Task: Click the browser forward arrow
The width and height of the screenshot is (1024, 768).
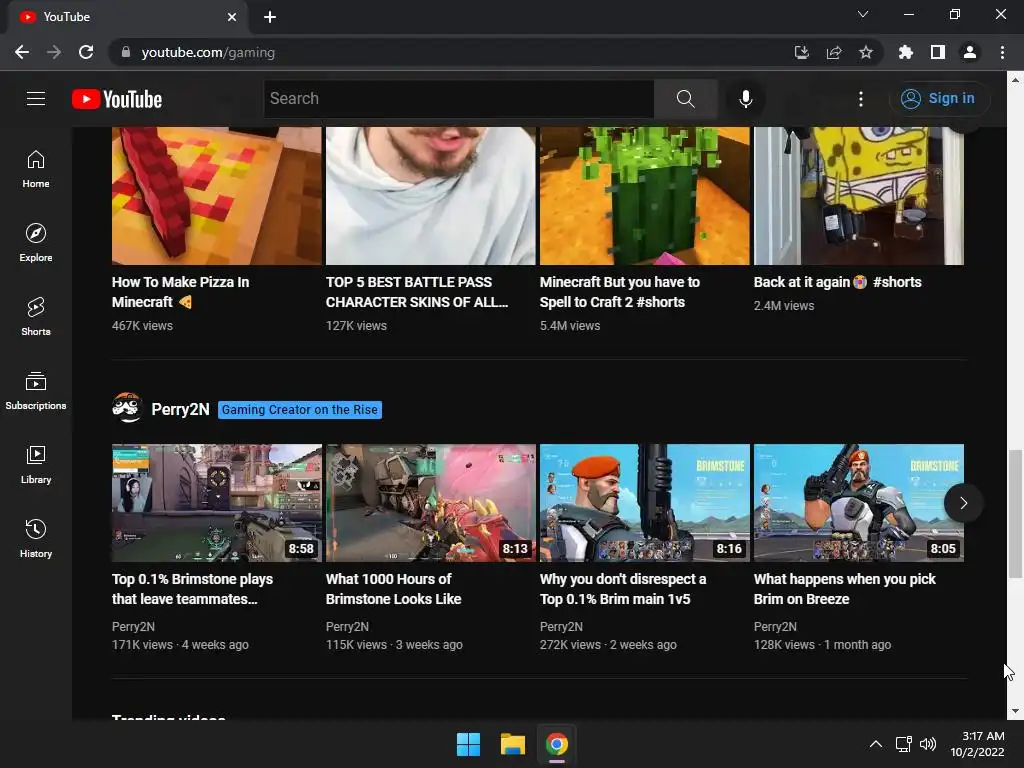Action: point(54,52)
